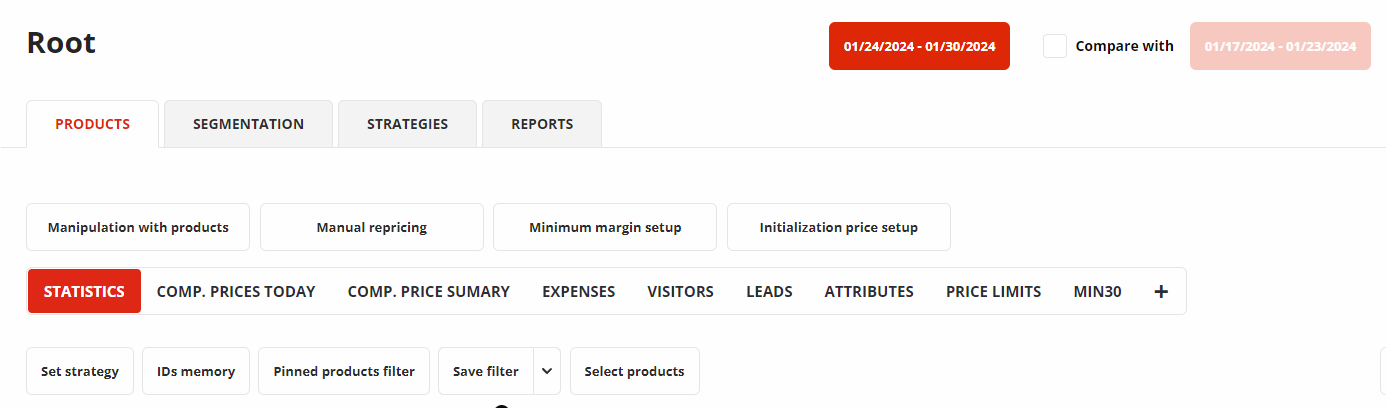Check the Compare with checkbox

click(x=1055, y=46)
